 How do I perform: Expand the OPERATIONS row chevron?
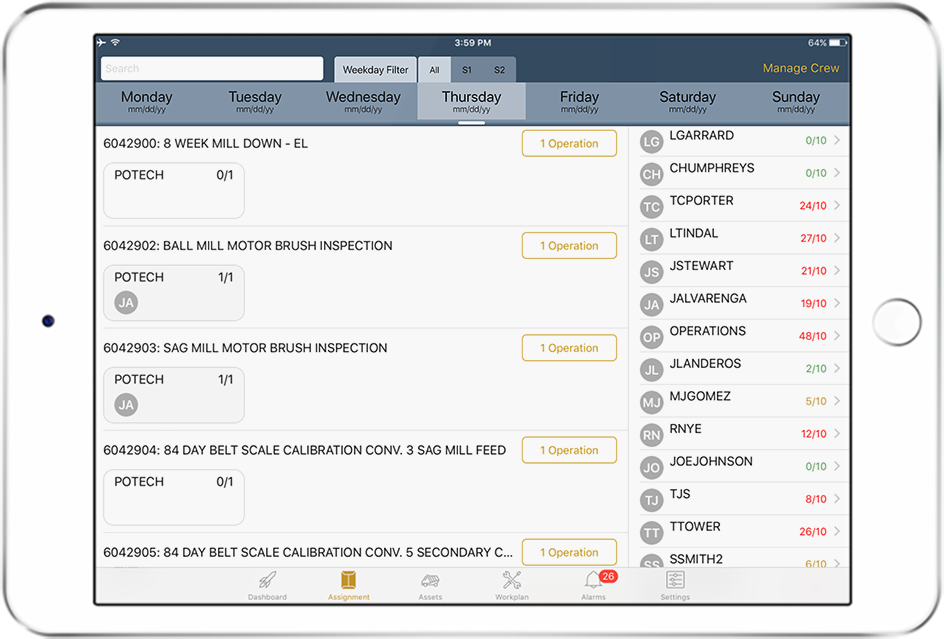pyautogui.click(x=837, y=336)
